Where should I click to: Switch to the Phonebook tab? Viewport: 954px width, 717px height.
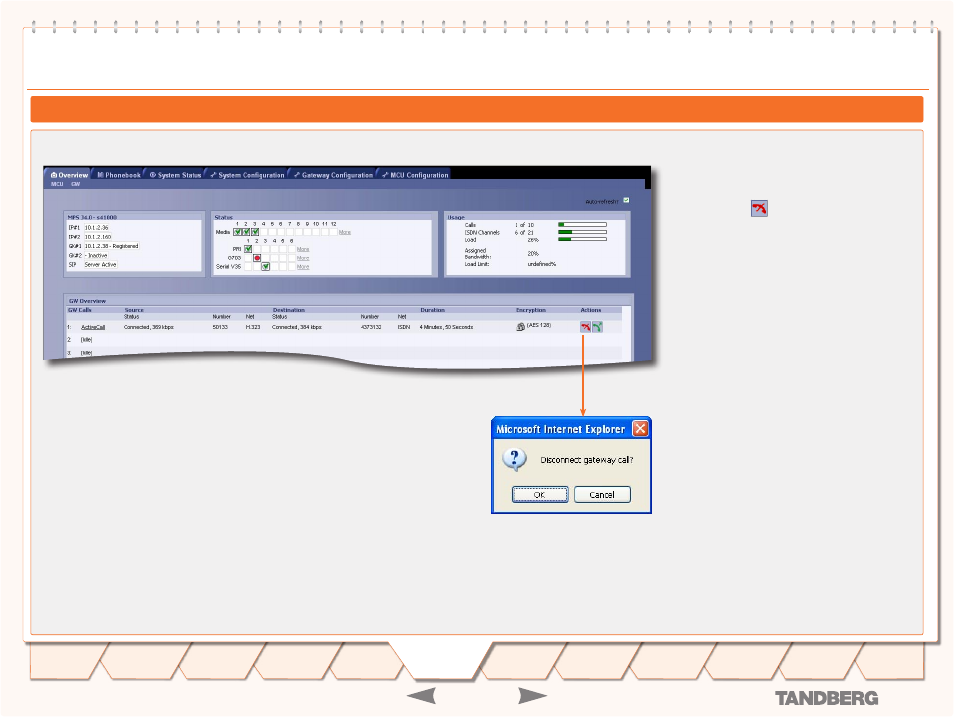(119, 175)
